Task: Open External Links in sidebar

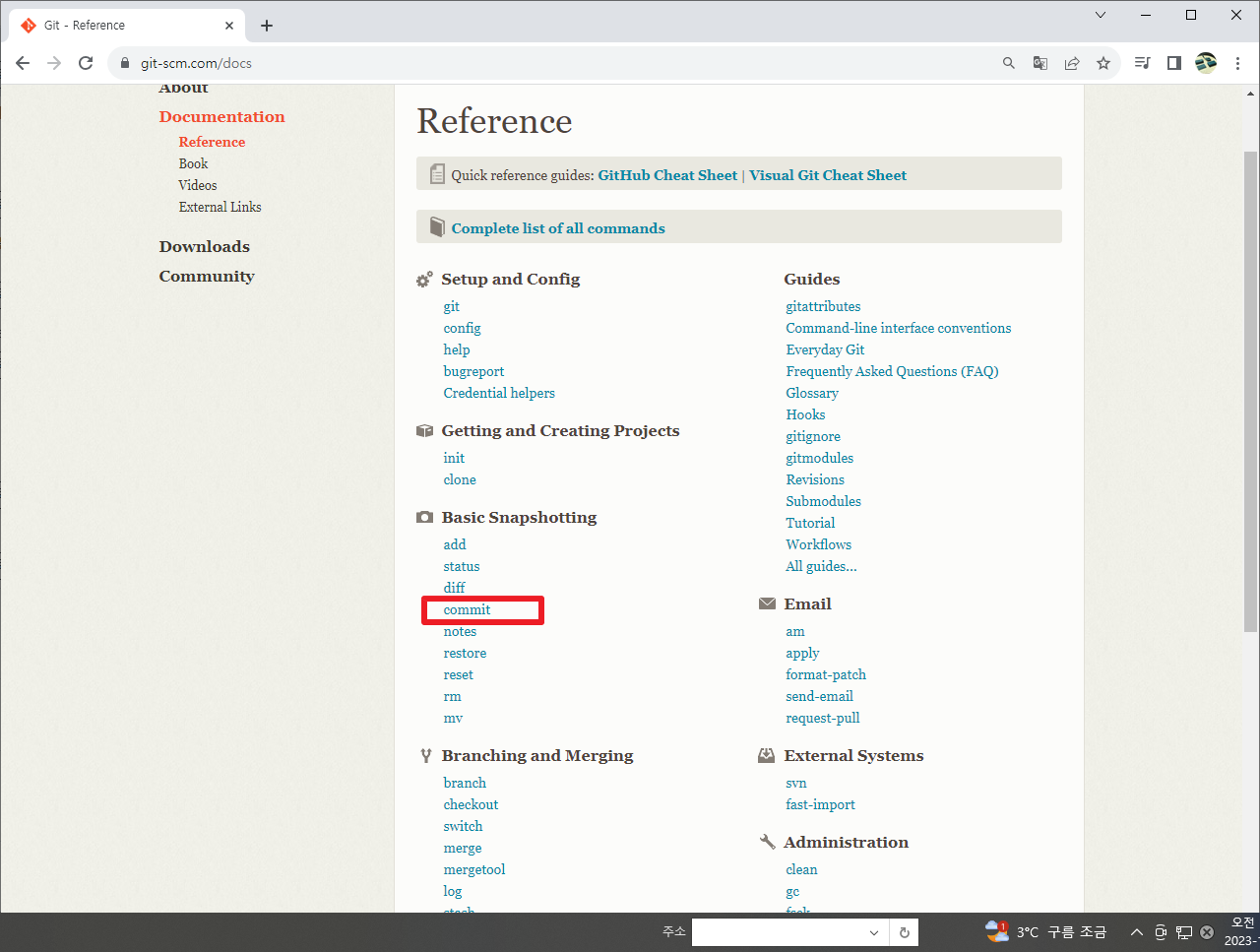Action: [220, 207]
